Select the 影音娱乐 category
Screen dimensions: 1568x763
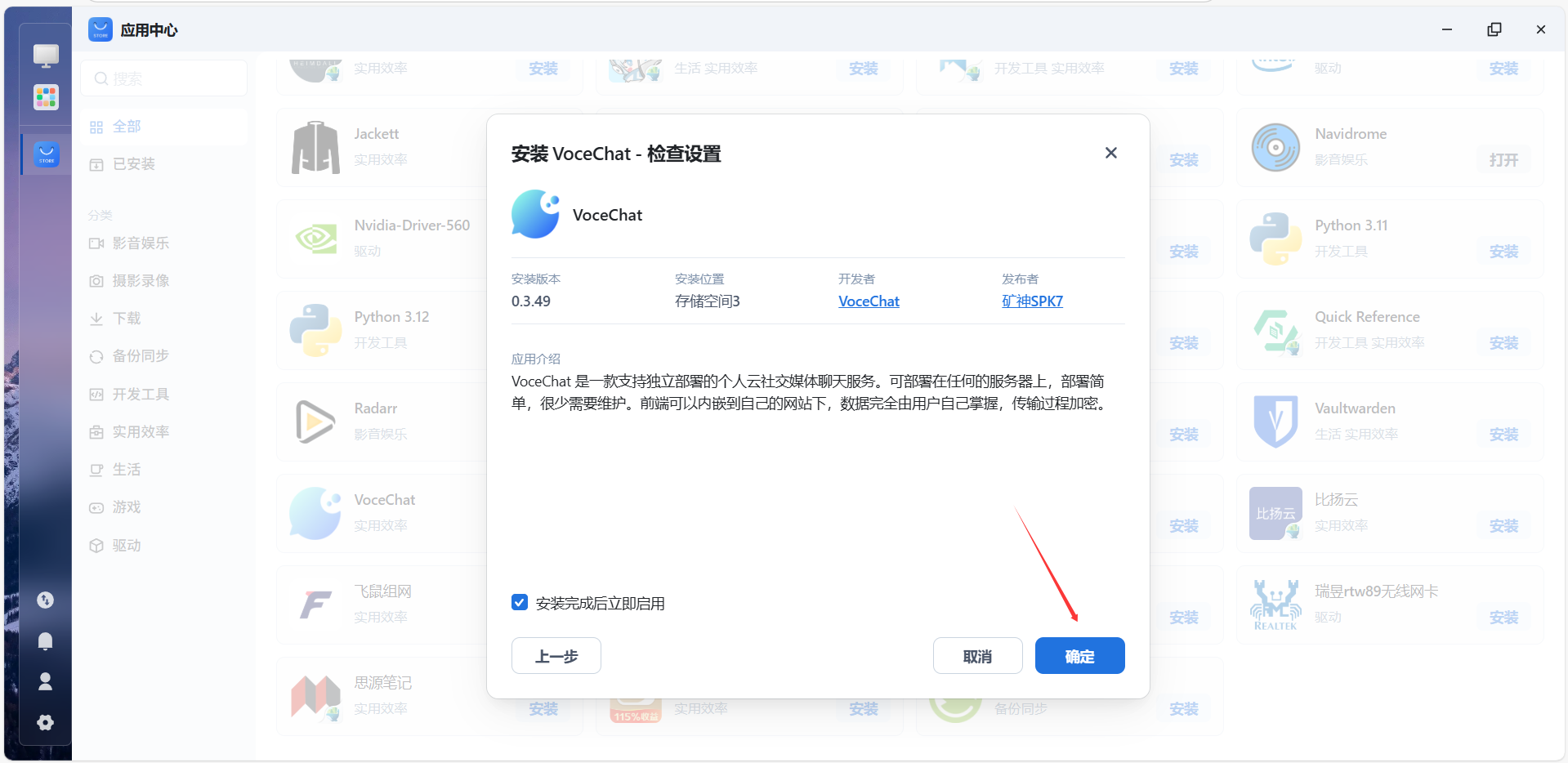coord(164,243)
